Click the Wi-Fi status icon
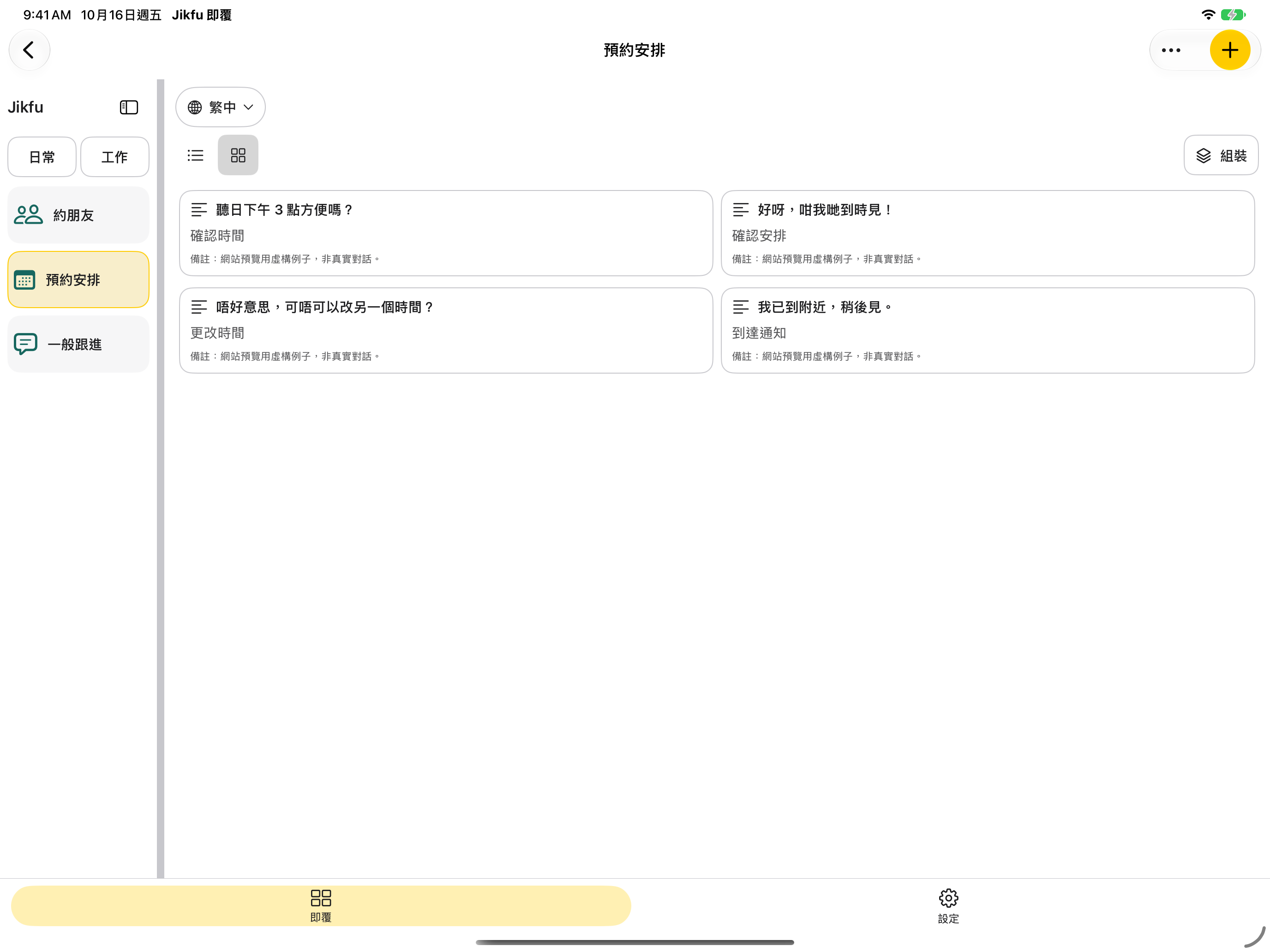This screenshot has height=952, width=1270. point(1208,15)
